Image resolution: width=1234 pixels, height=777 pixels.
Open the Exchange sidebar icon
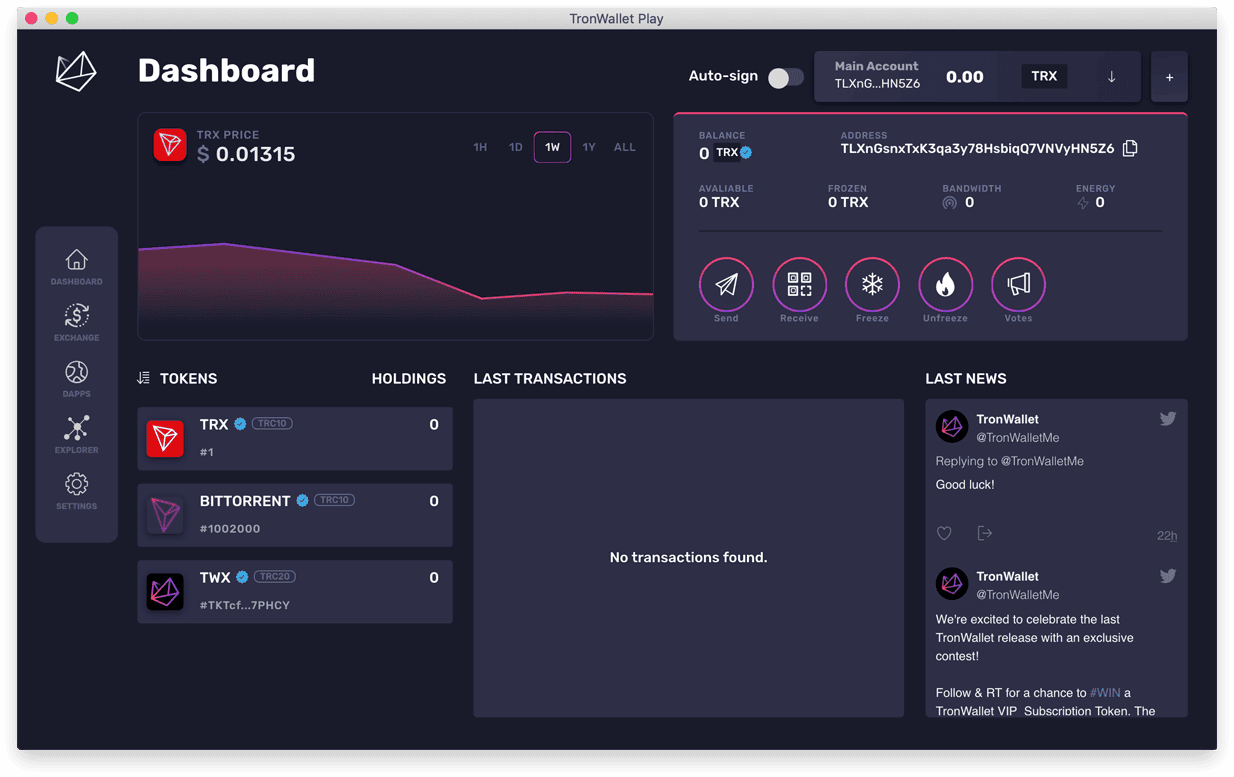(x=76, y=316)
